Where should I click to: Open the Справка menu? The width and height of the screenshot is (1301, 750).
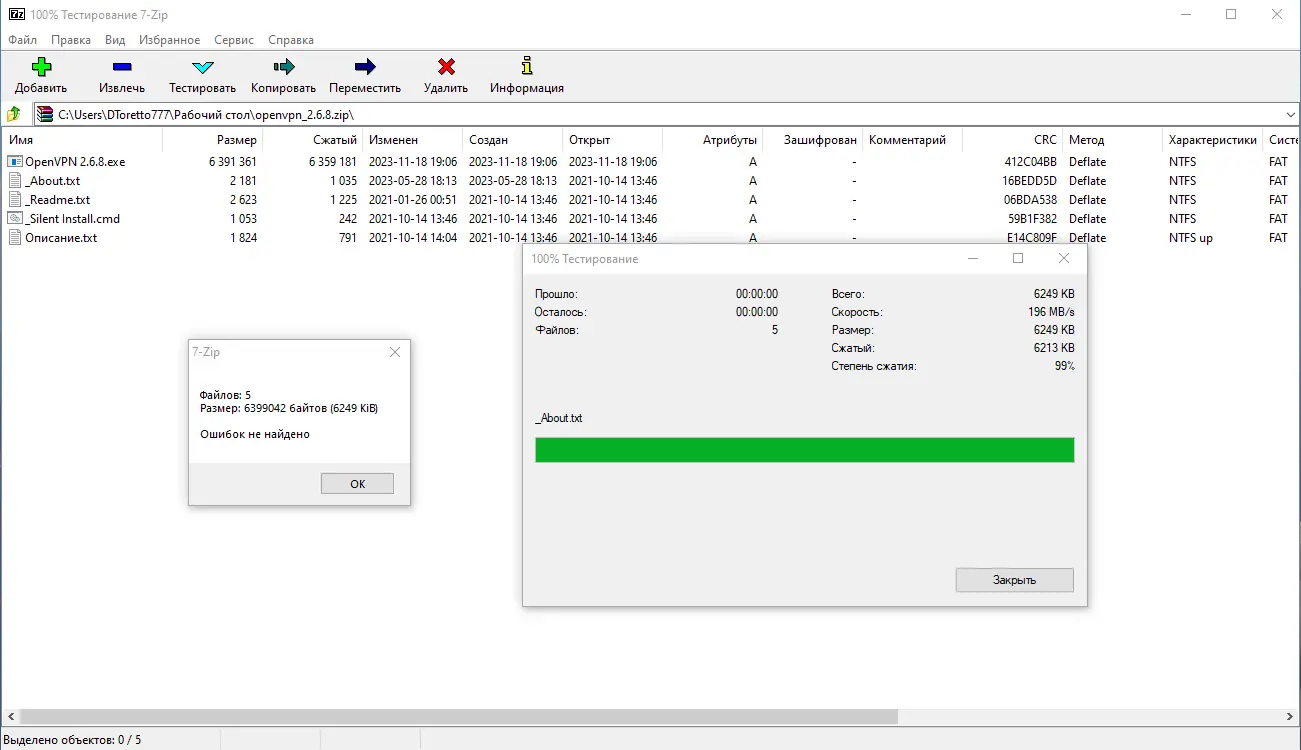click(291, 40)
